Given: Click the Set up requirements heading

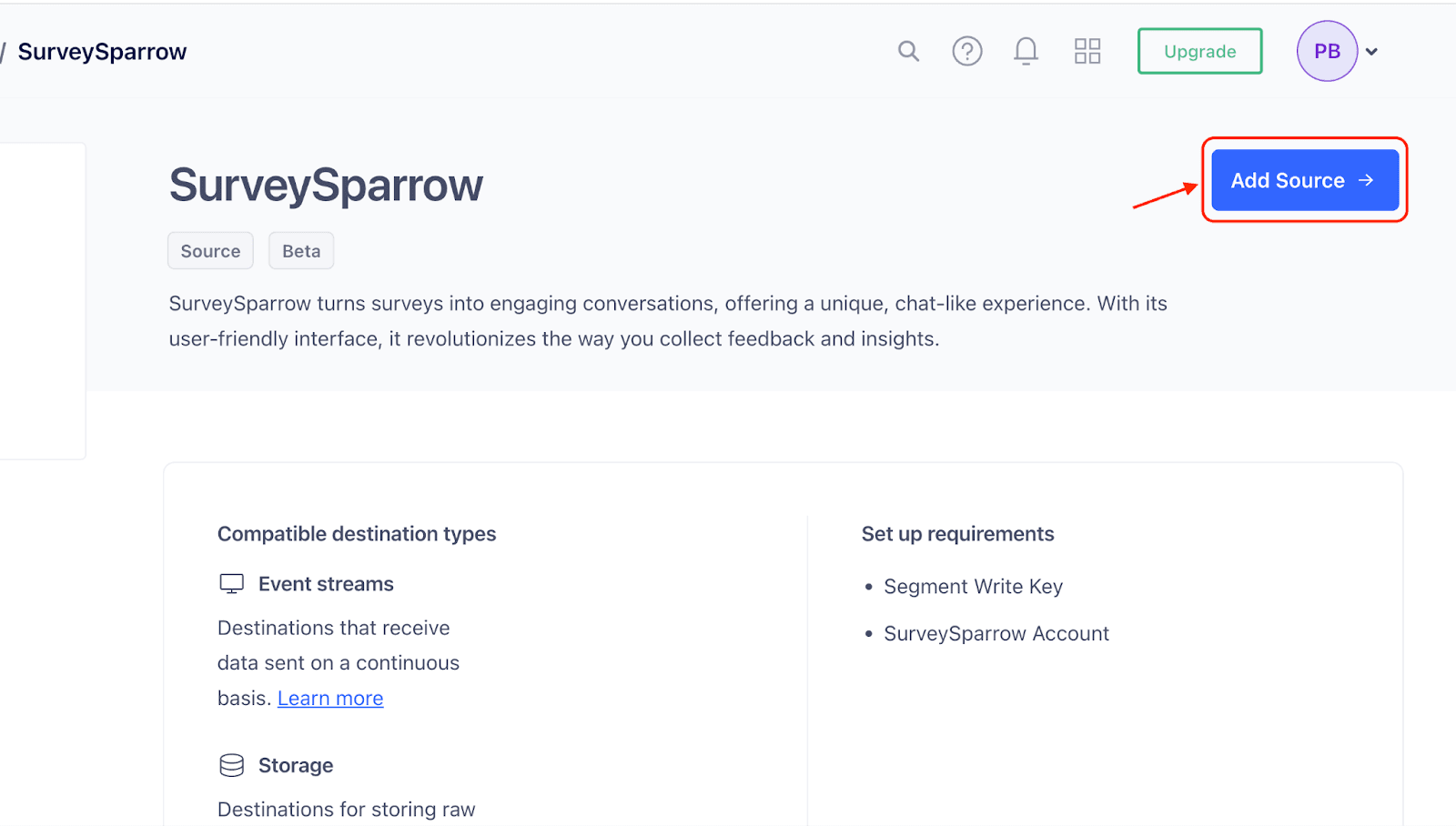Looking at the screenshot, I should point(957,534).
